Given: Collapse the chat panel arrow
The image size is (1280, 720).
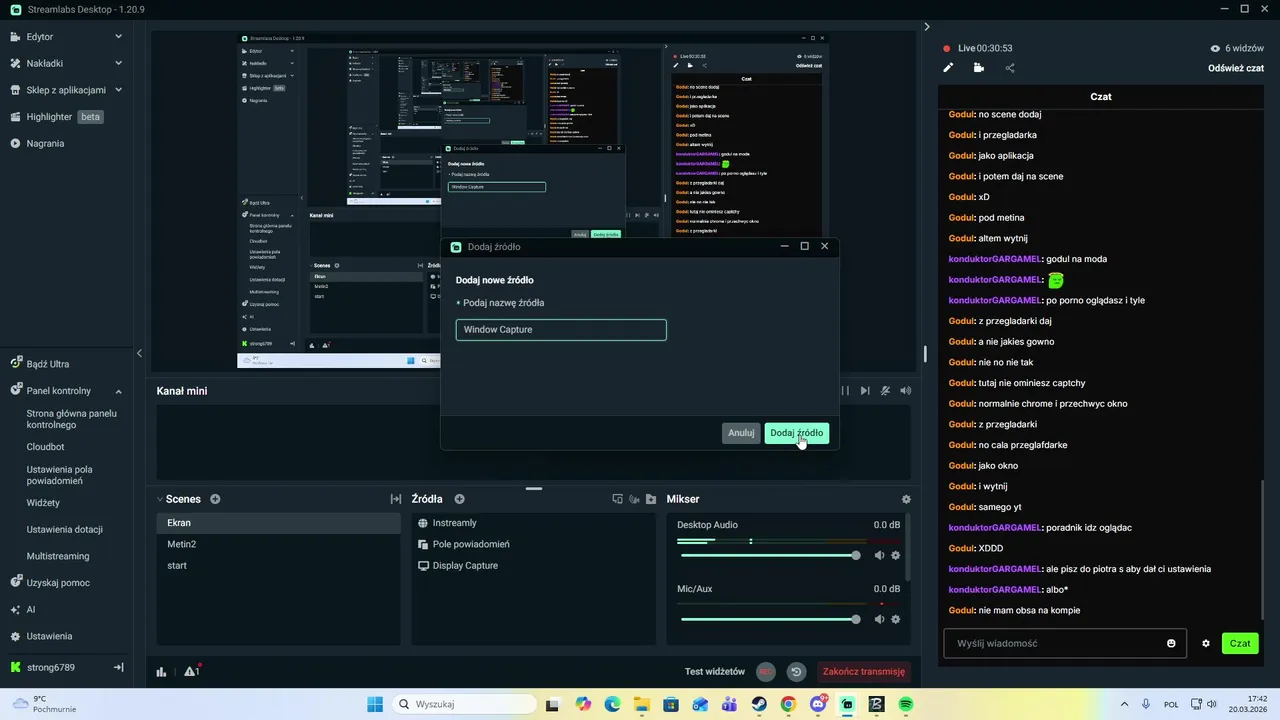Looking at the screenshot, I should [927, 27].
